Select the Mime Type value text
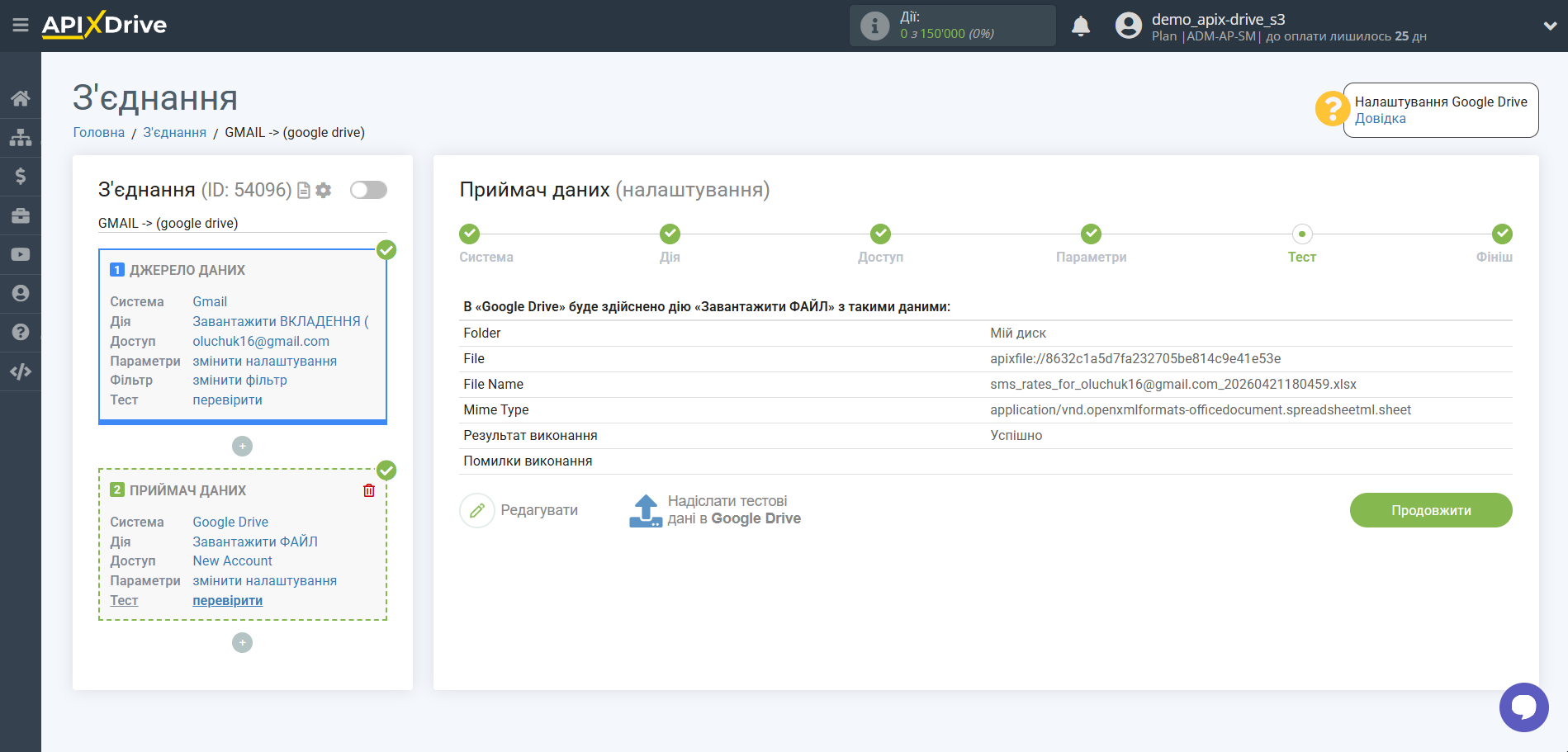The image size is (1568, 752). pyautogui.click(x=1201, y=410)
